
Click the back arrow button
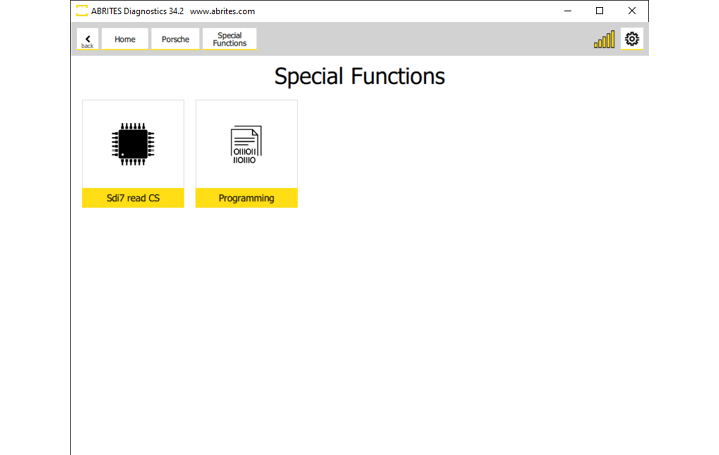point(87,39)
